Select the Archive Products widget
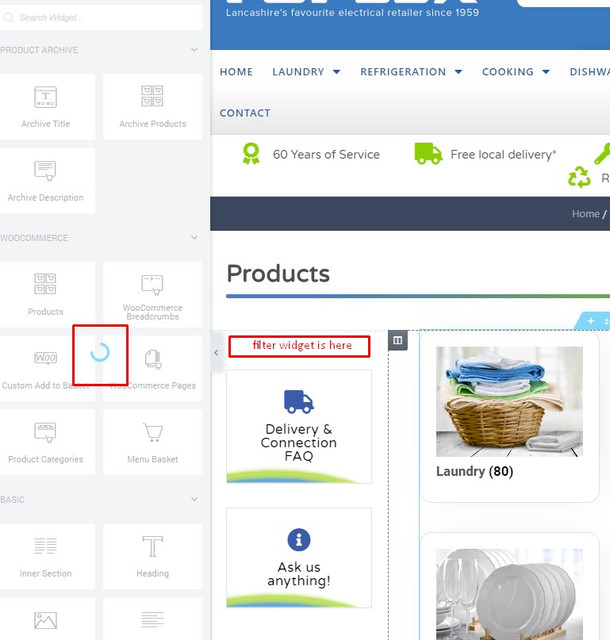610x640 pixels. point(152,106)
